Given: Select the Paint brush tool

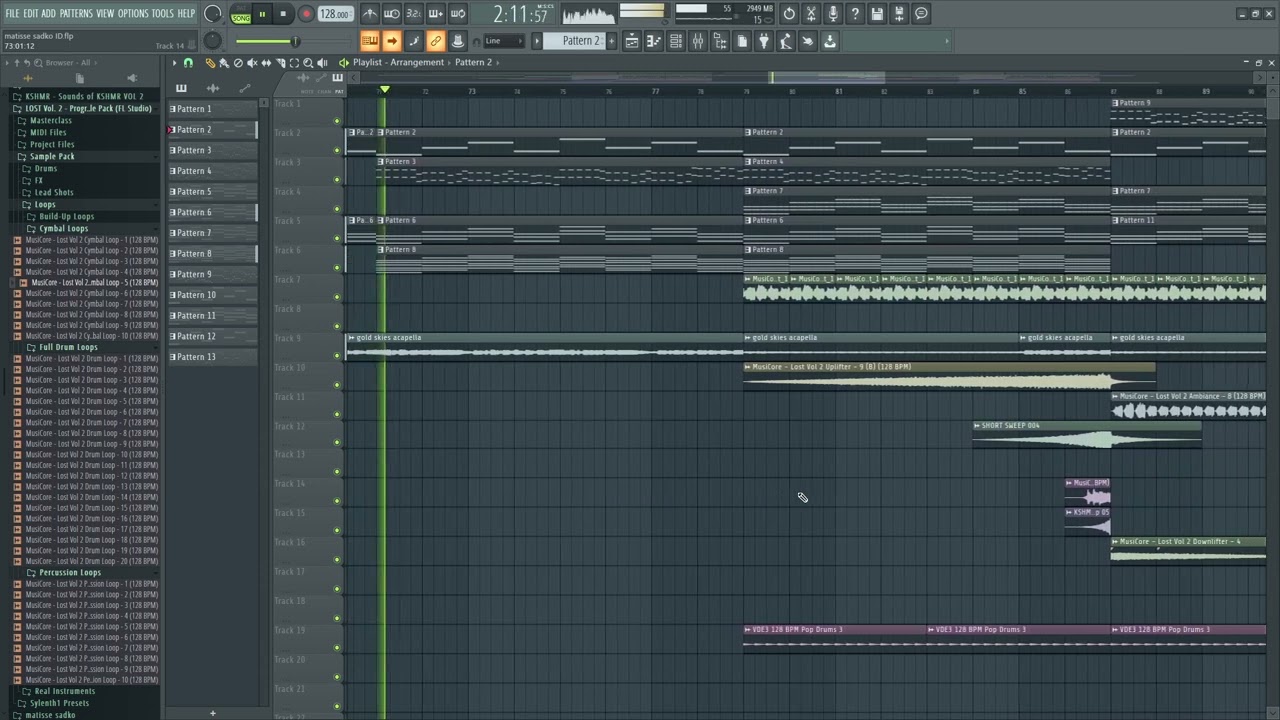Looking at the screenshot, I should click(224, 63).
